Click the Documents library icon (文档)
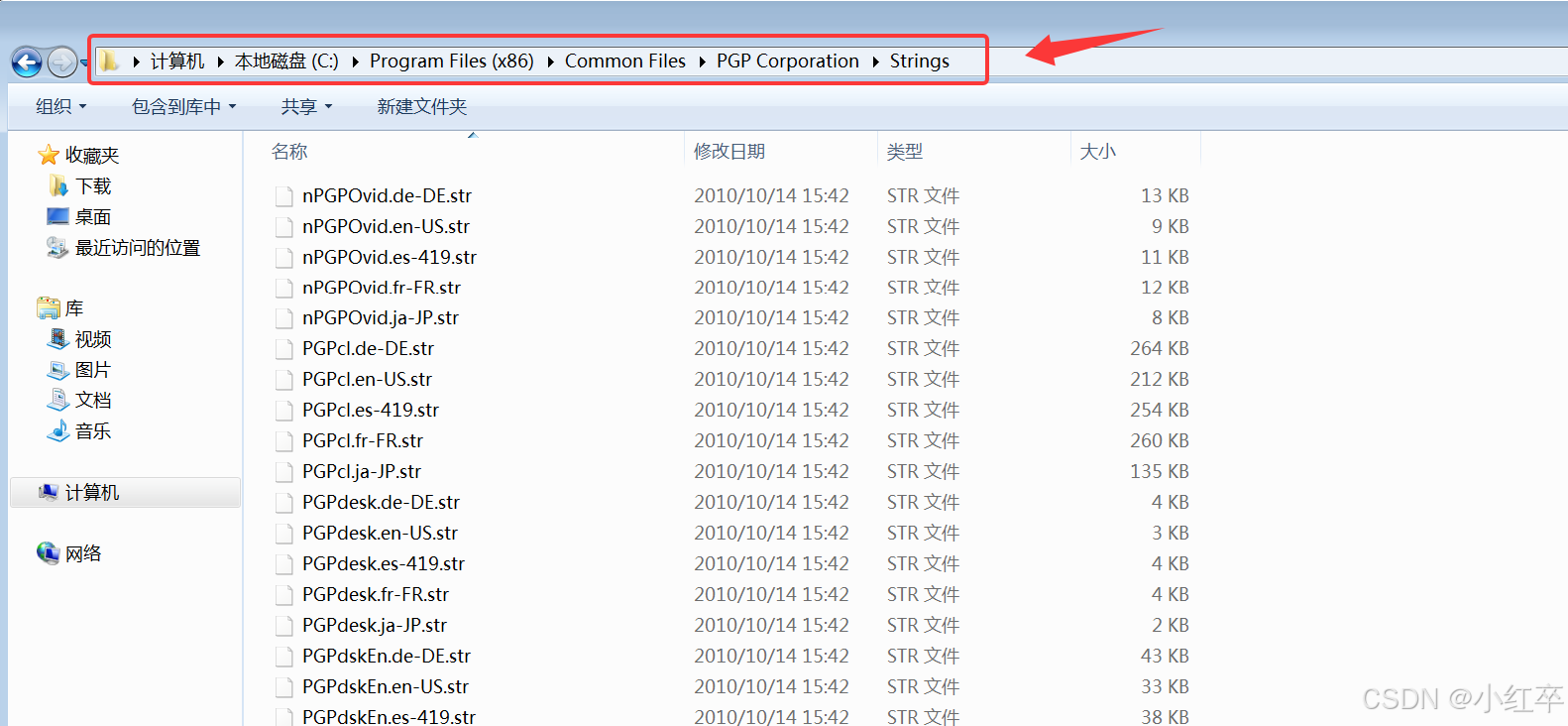The height and width of the screenshot is (726, 1568). pyautogui.click(x=58, y=401)
